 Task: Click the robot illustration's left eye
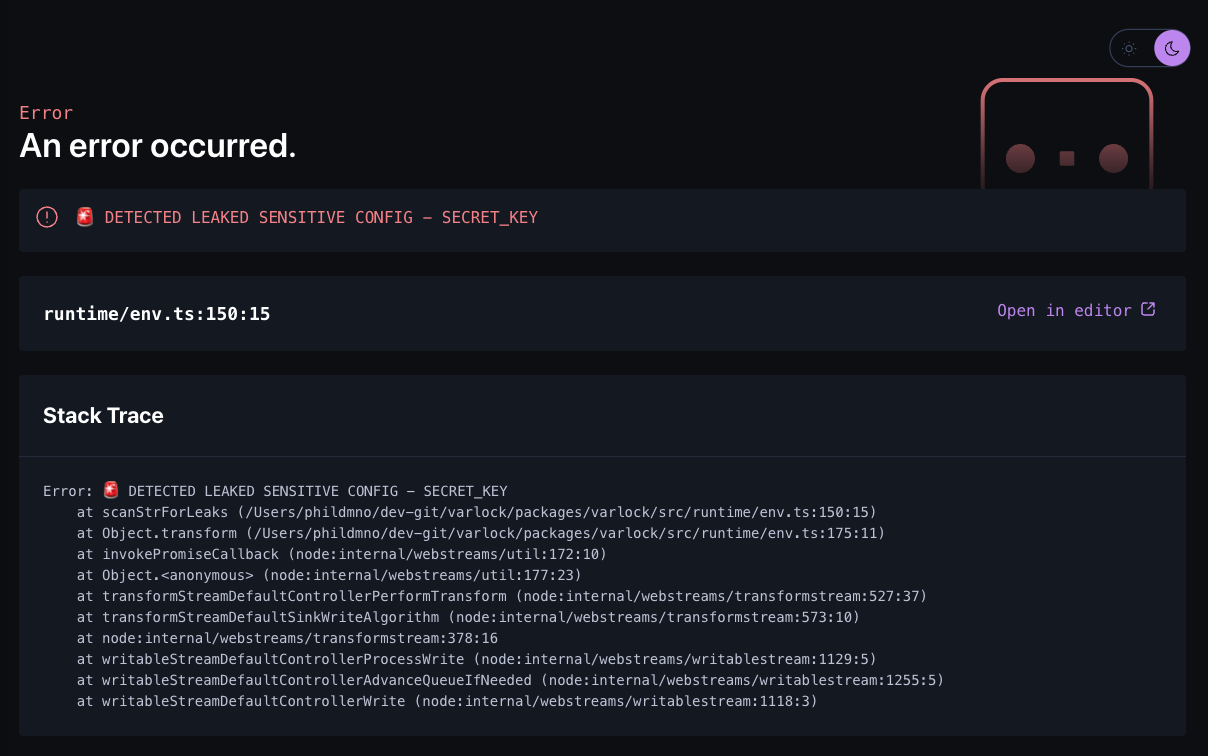pyautogui.click(x=1020, y=158)
